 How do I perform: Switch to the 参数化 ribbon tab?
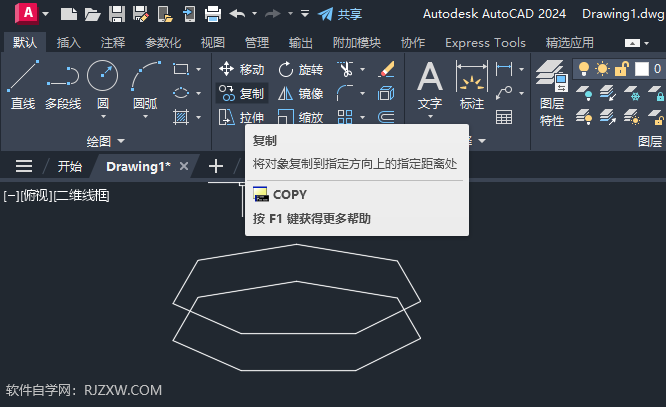(163, 42)
